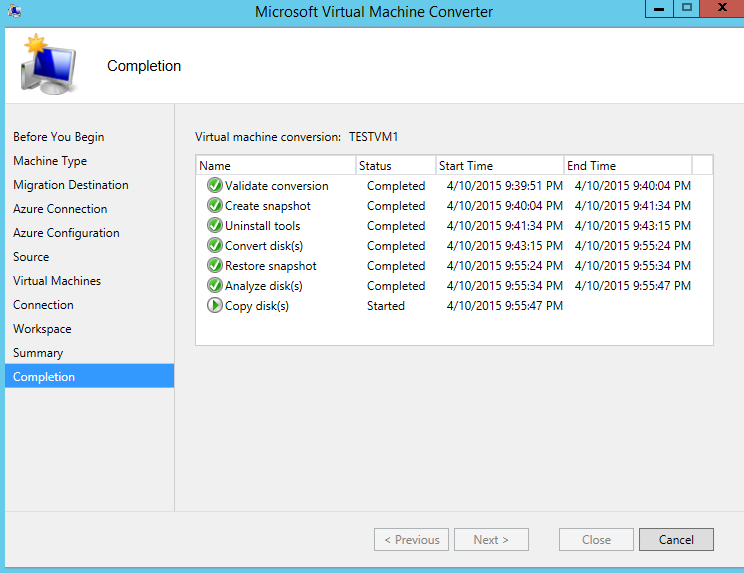This screenshot has height=573, width=744.
Task: Click the wizard computer icon in the header
Action: (x=47, y=65)
